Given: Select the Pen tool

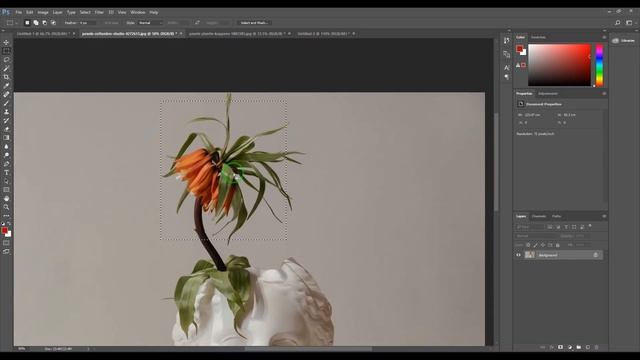Looking at the screenshot, I should (6, 164).
